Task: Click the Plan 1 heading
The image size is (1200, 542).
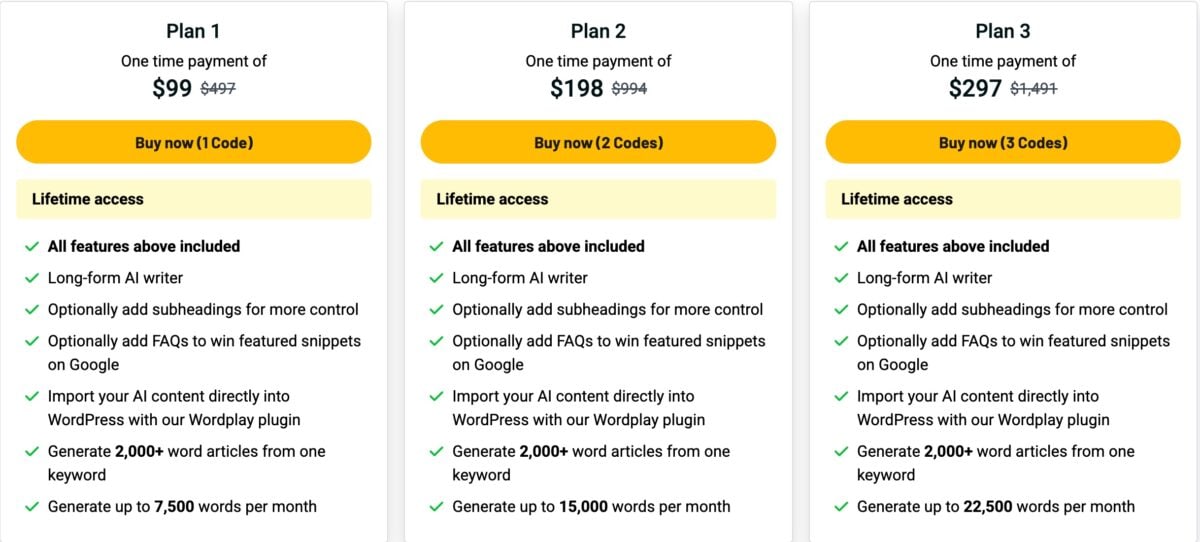Action: [x=194, y=31]
